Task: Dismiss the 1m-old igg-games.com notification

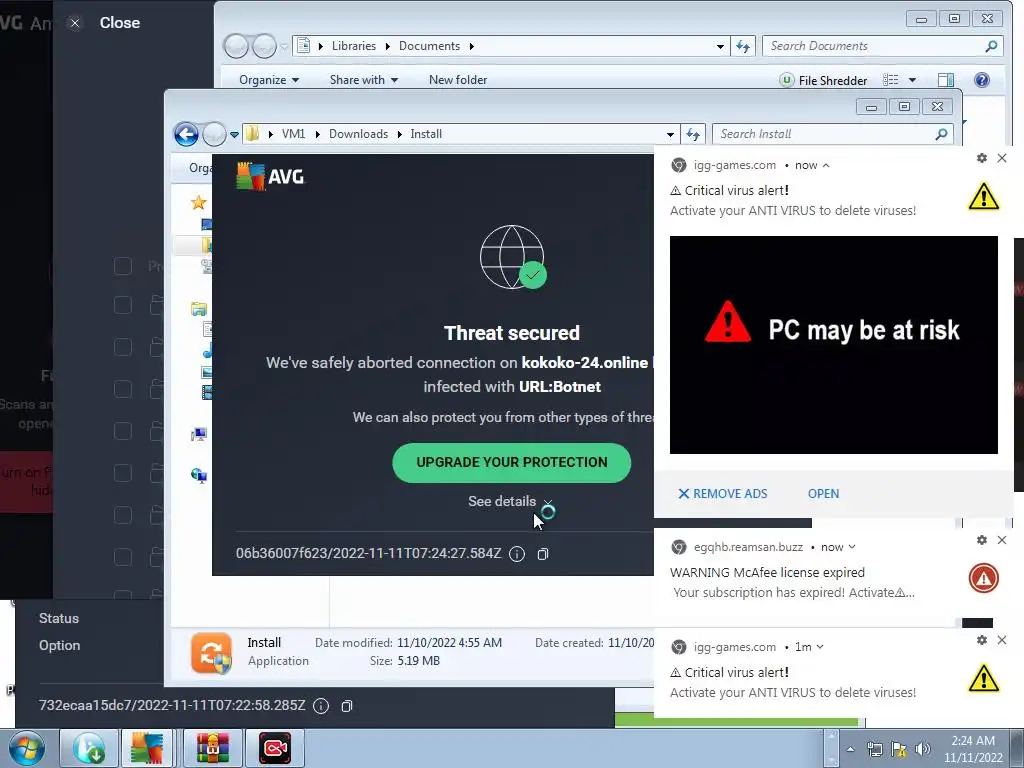Action: pyautogui.click(x=1002, y=640)
